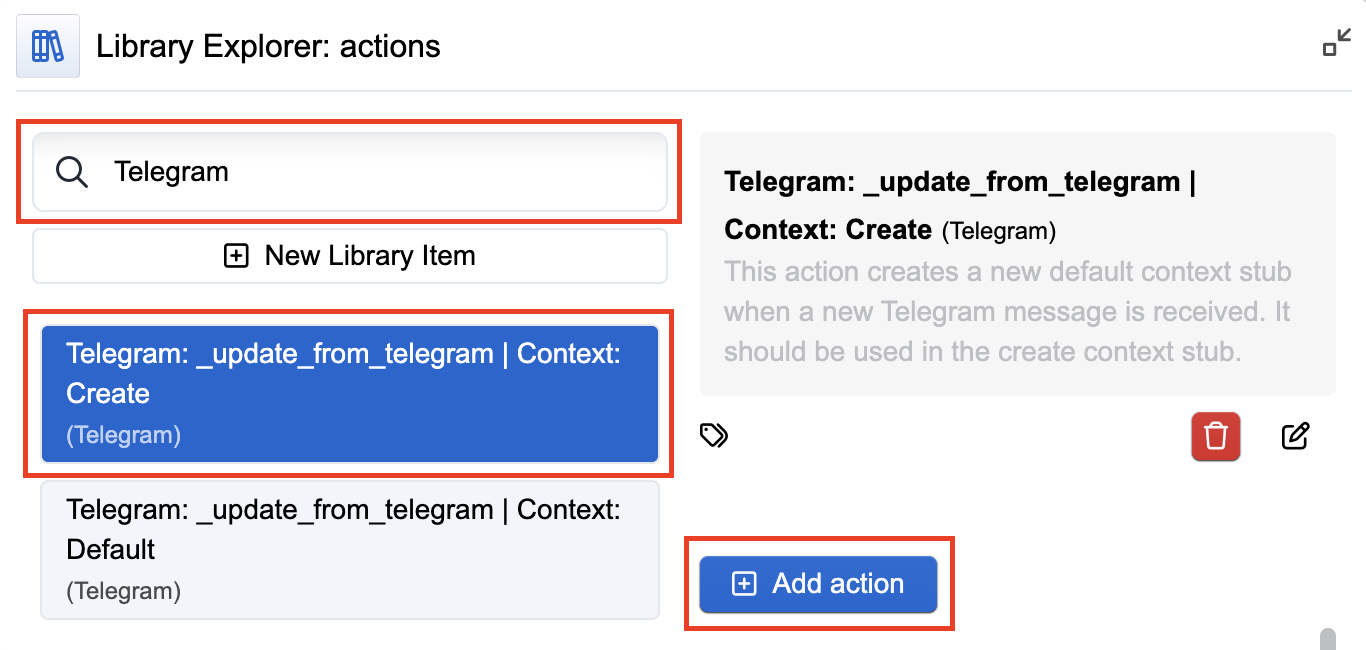Delete the item with the red trash button
This screenshot has height=650, width=1366.
click(x=1216, y=437)
